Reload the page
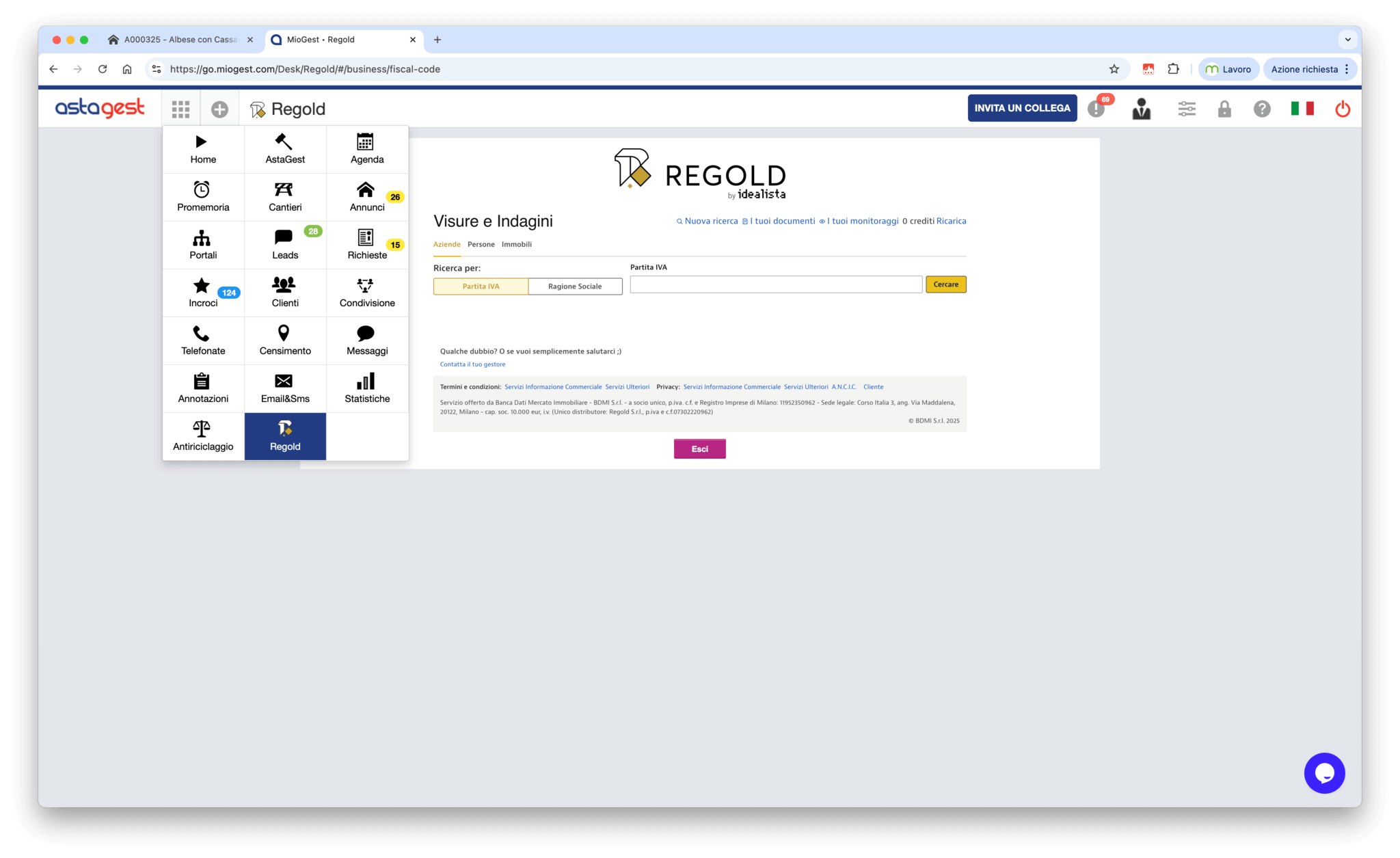 point(103,69)
